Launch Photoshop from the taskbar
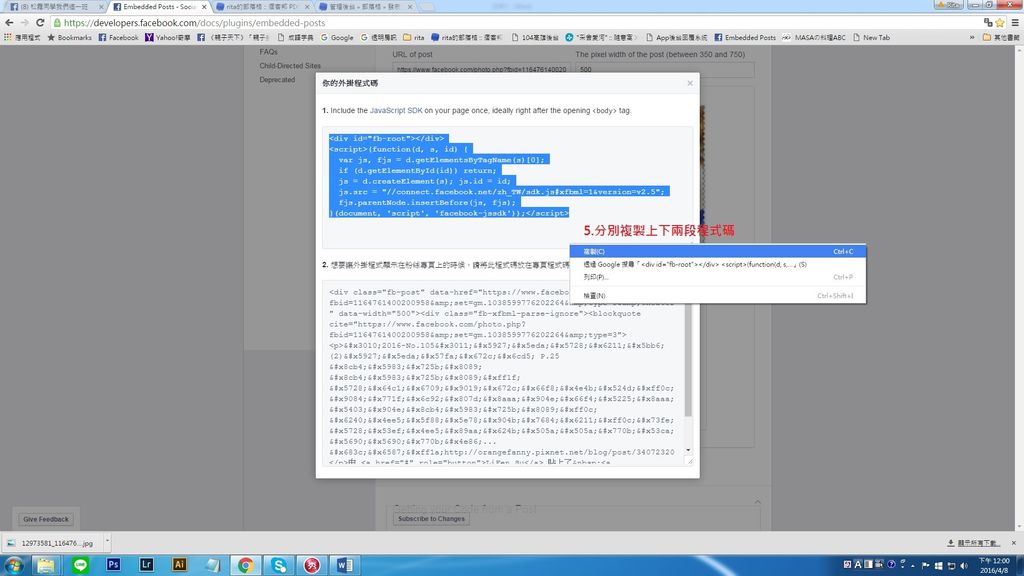Viewport: 1024px width, 576px height. pos(114,565)
